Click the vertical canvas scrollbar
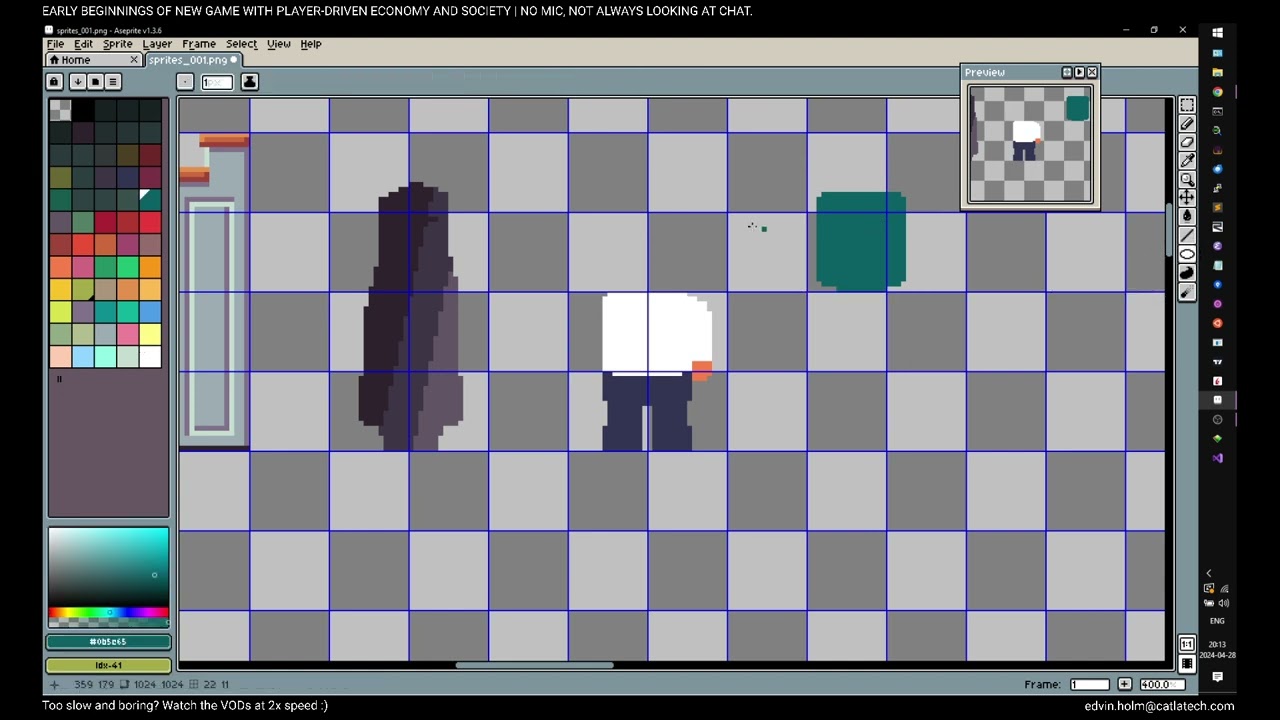This screenshot has height=720, width=1280. point(1169,231)
